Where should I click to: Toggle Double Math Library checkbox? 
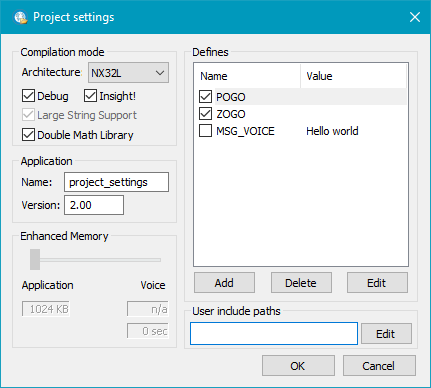28,135
